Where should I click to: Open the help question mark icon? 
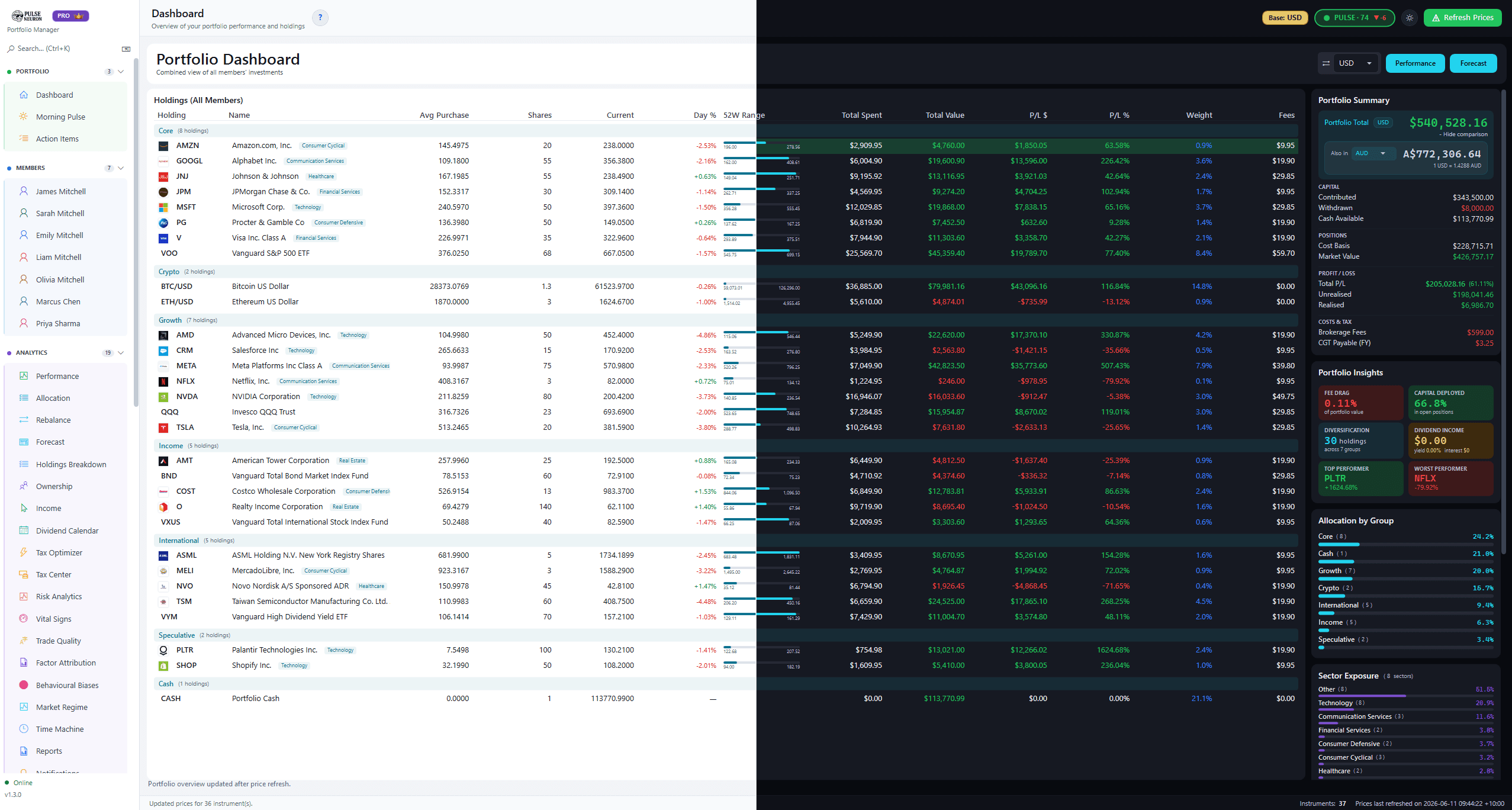pyautogui.click(x=320, y=18)
